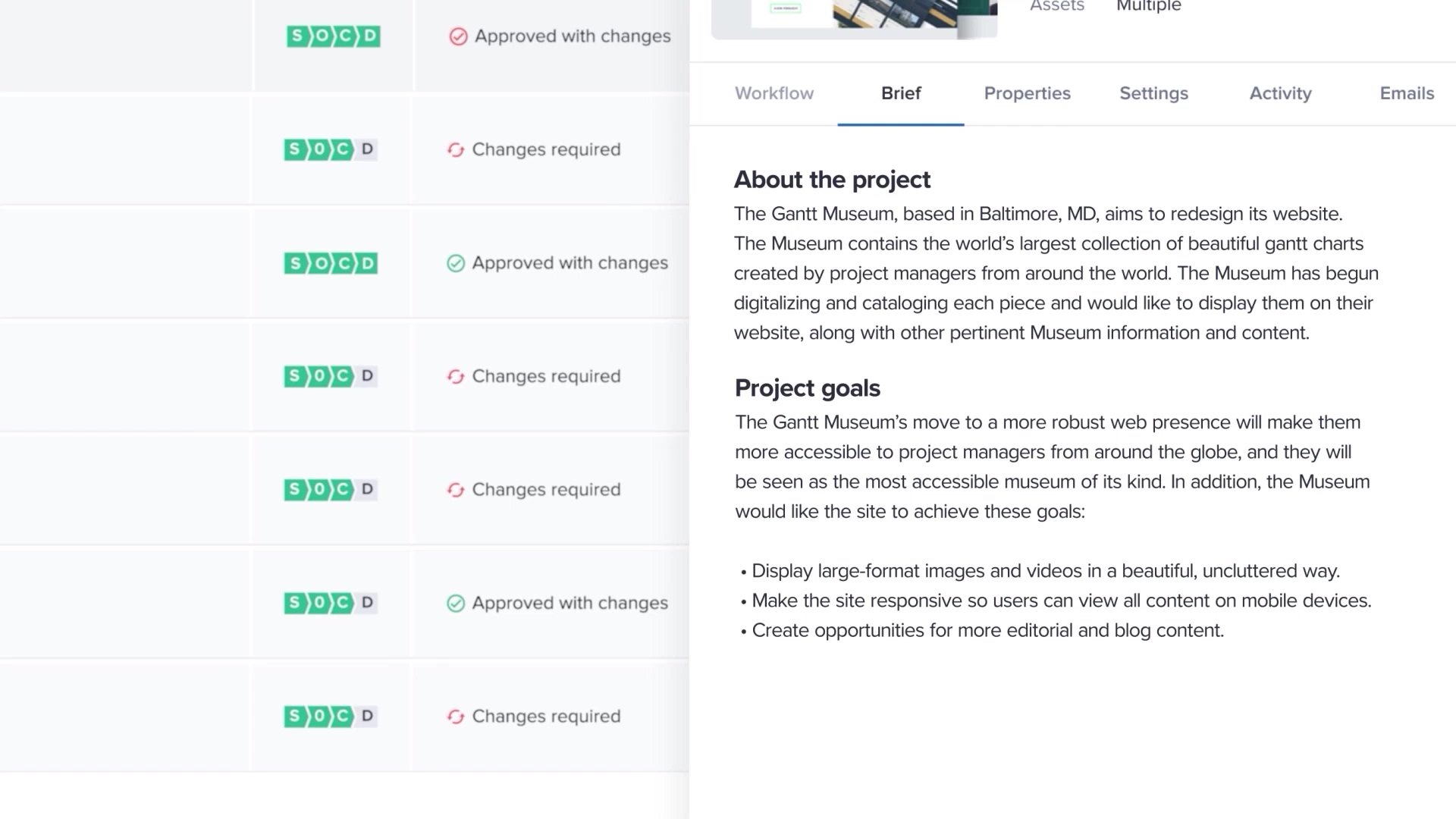
Task: Open the project preview thumbnail
Action: (855, 19)
